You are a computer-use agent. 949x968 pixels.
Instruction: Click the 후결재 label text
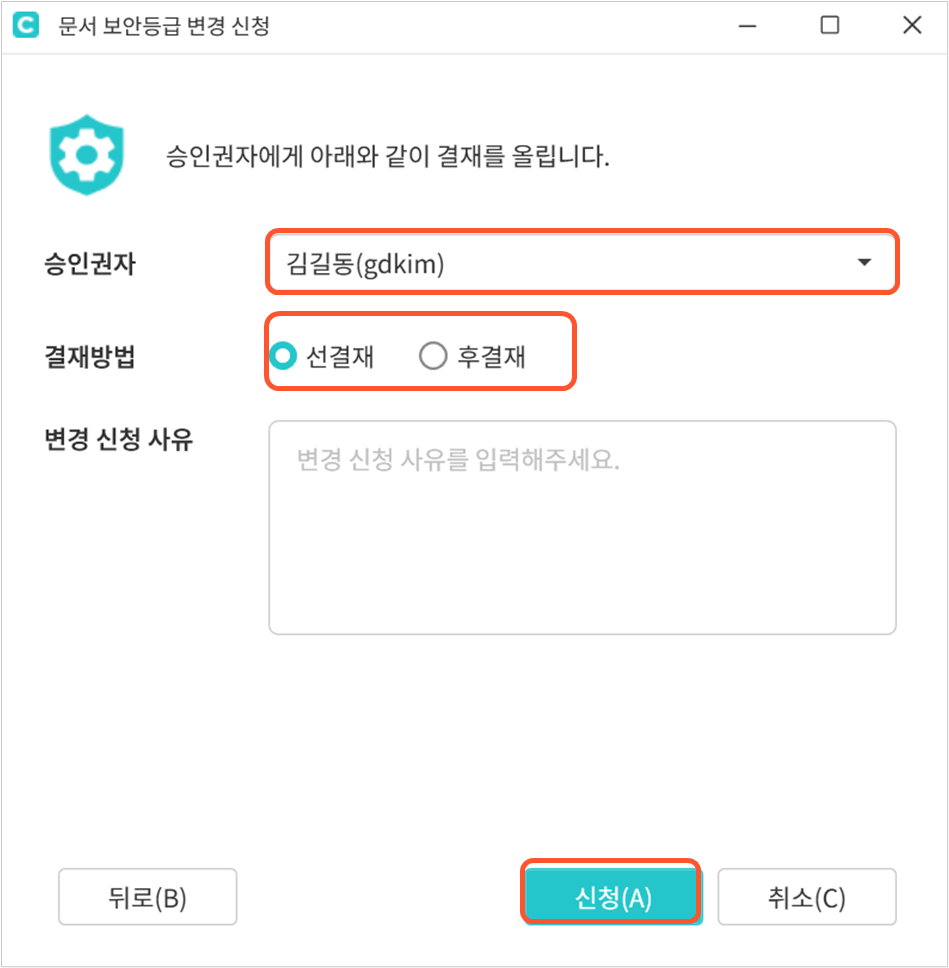(491, 357)
